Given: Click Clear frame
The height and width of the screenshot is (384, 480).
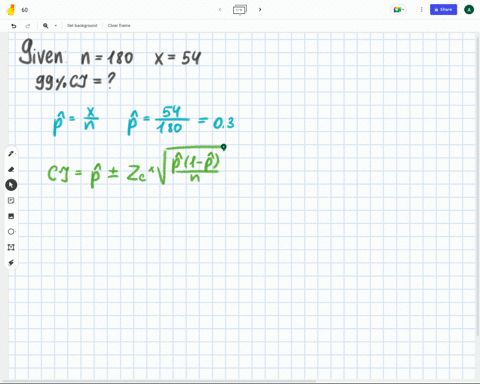Looking at the screenshot, I should coord(119,26).
